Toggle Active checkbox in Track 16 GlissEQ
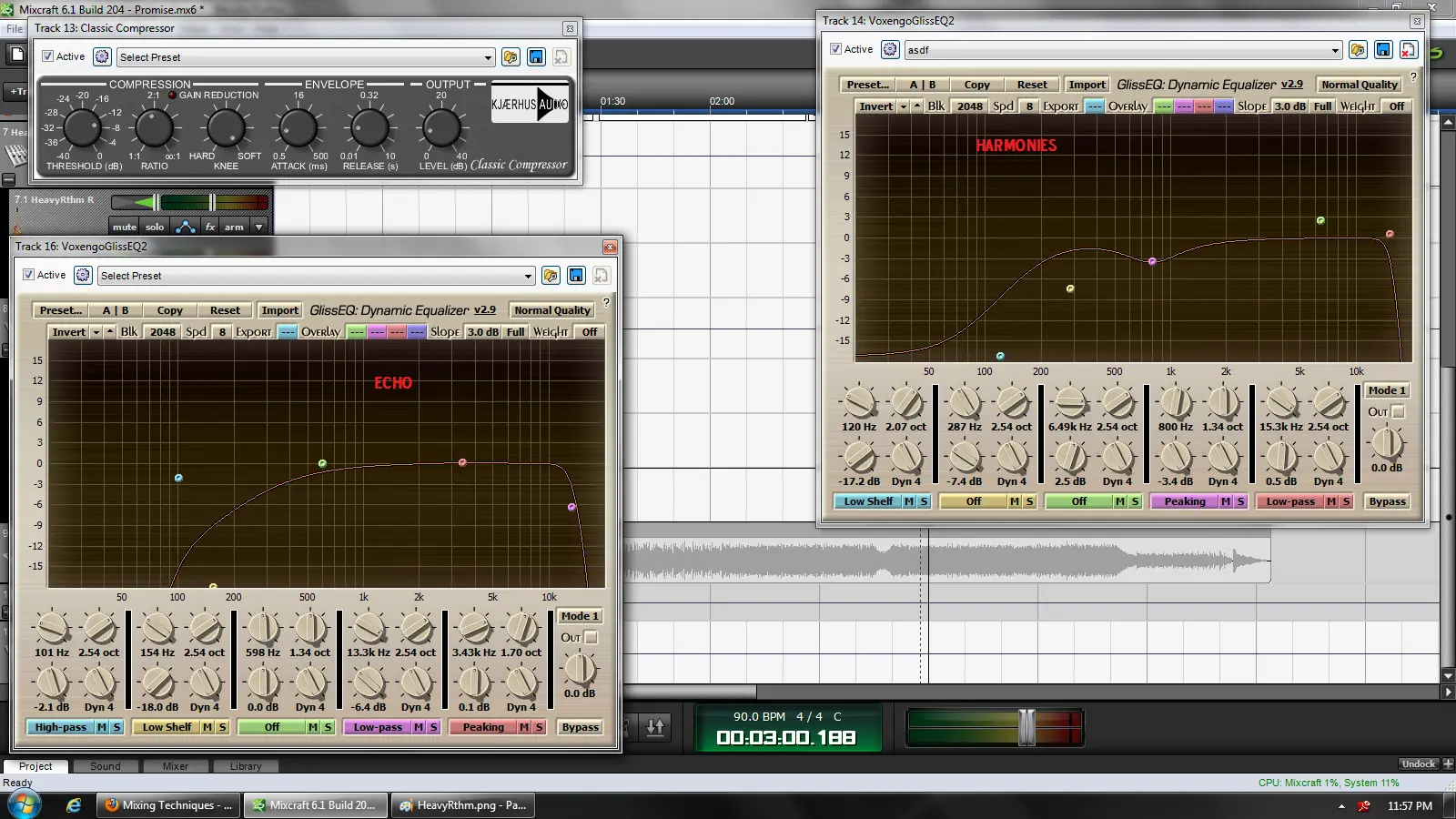1456x819 pixels. point(29,275)
